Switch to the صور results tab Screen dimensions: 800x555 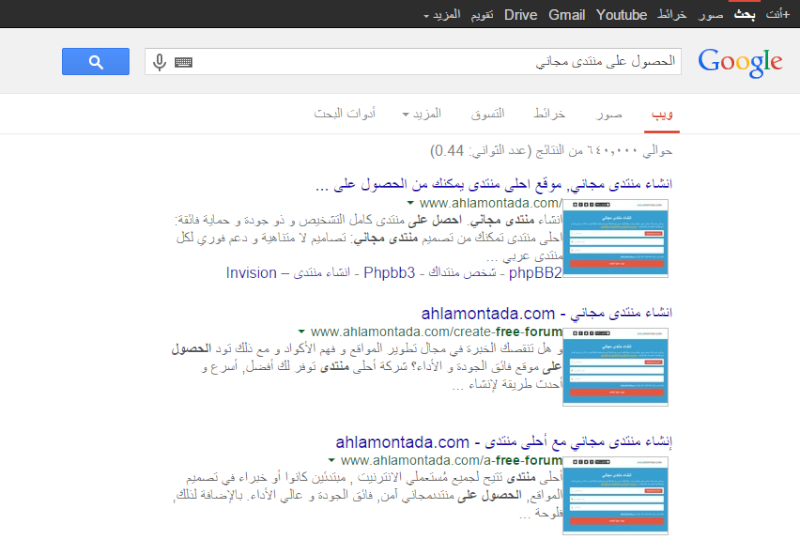(x=609, y=114)
